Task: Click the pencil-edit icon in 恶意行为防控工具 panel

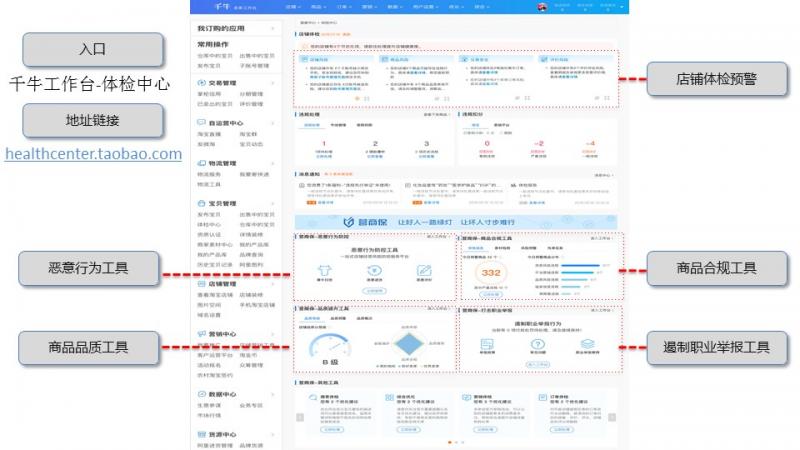Action: click(x=424, y=270)
